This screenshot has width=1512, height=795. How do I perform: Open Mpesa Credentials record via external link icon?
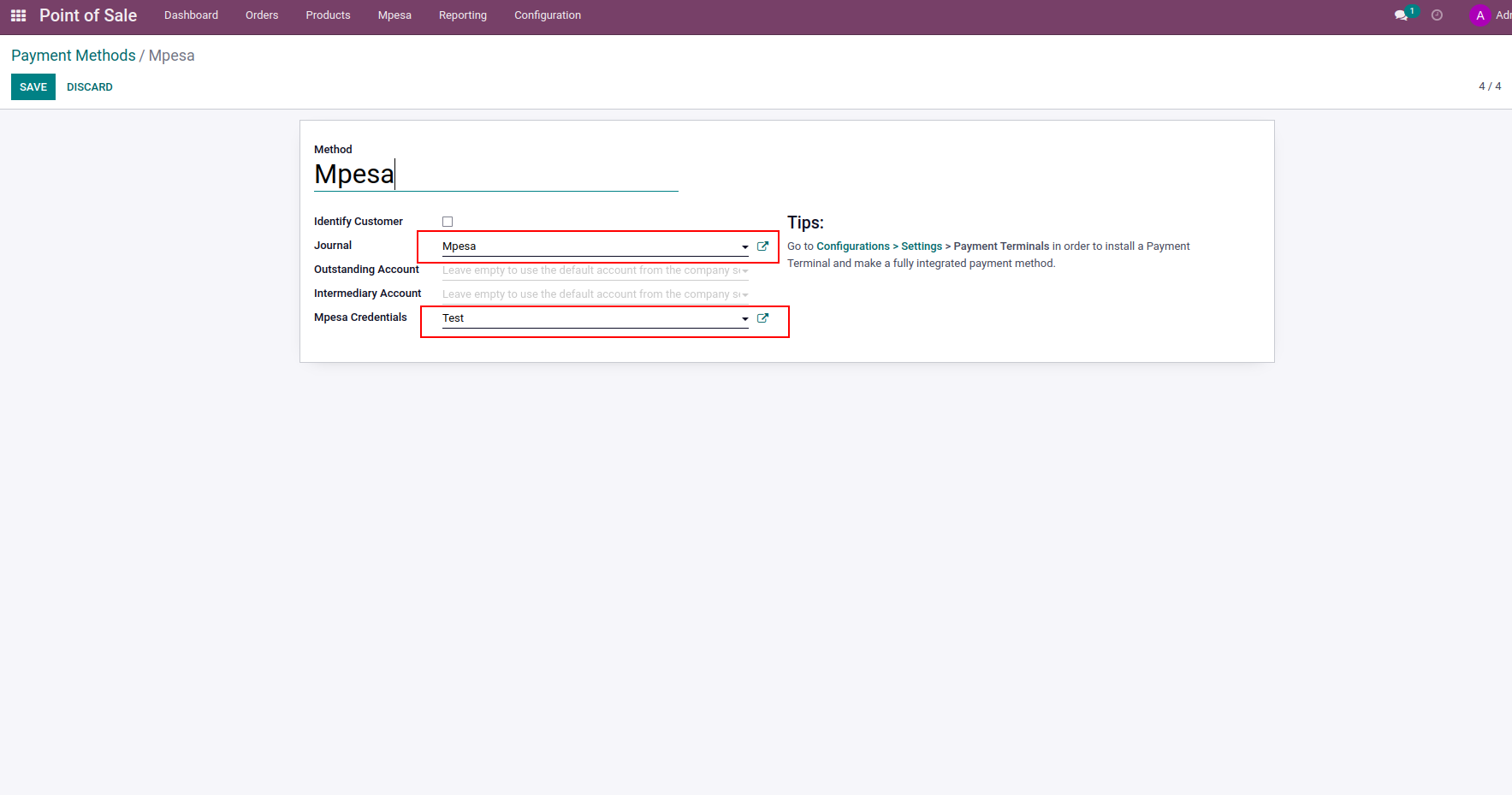coord(762,317)
